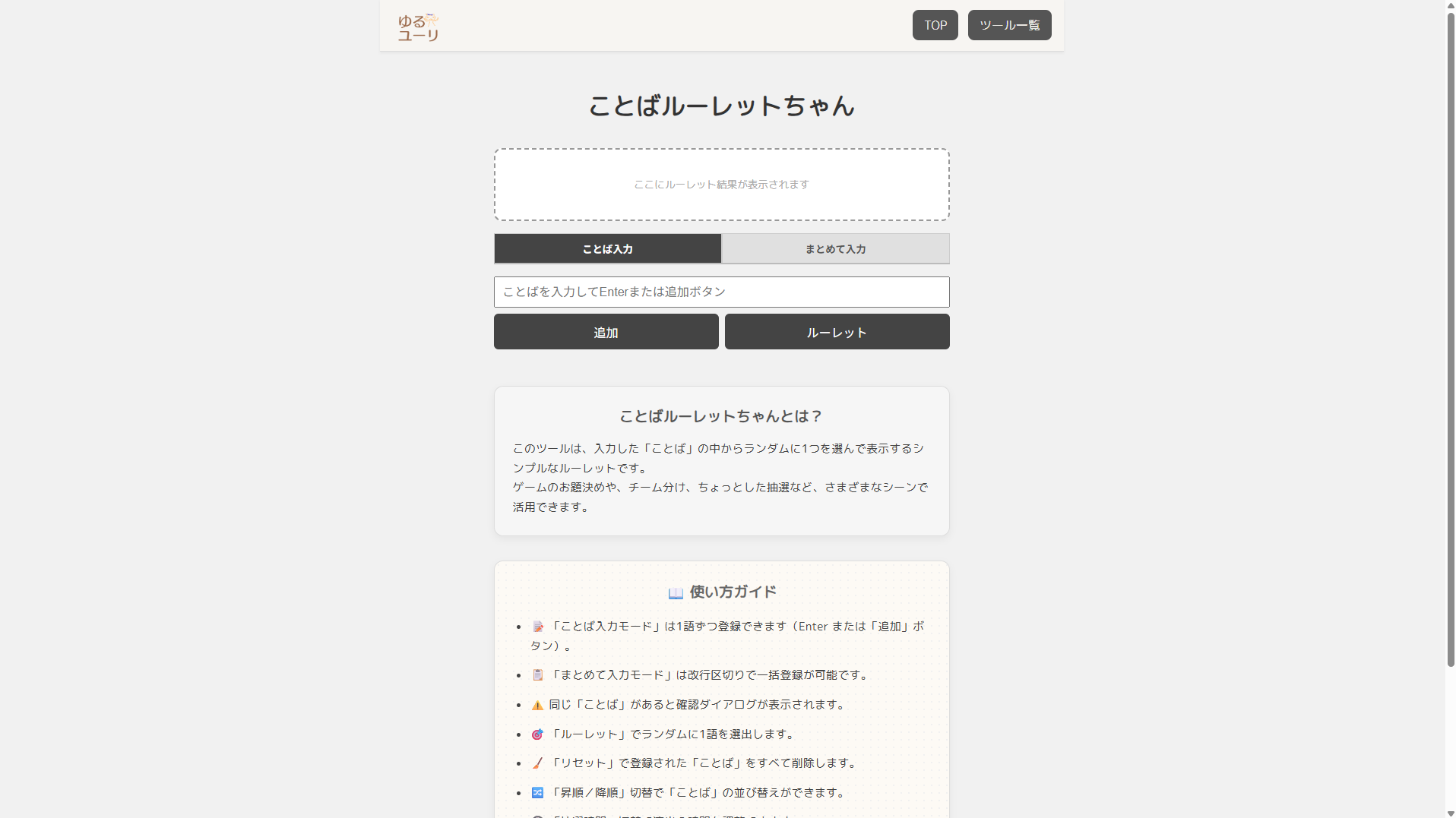Spin with the ルーレット button
Viewport: 1456px width, 818px height.
pos(837,333)
